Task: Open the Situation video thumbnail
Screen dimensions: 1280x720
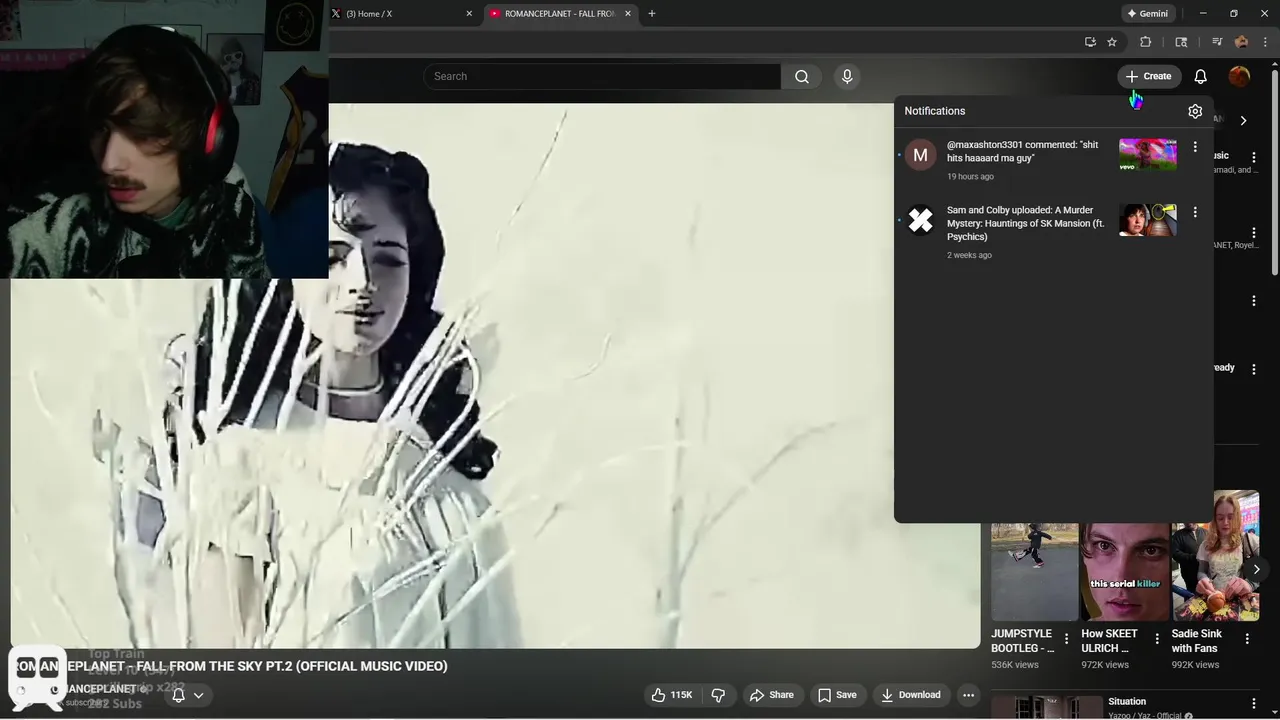Action: coord(1047,707)
